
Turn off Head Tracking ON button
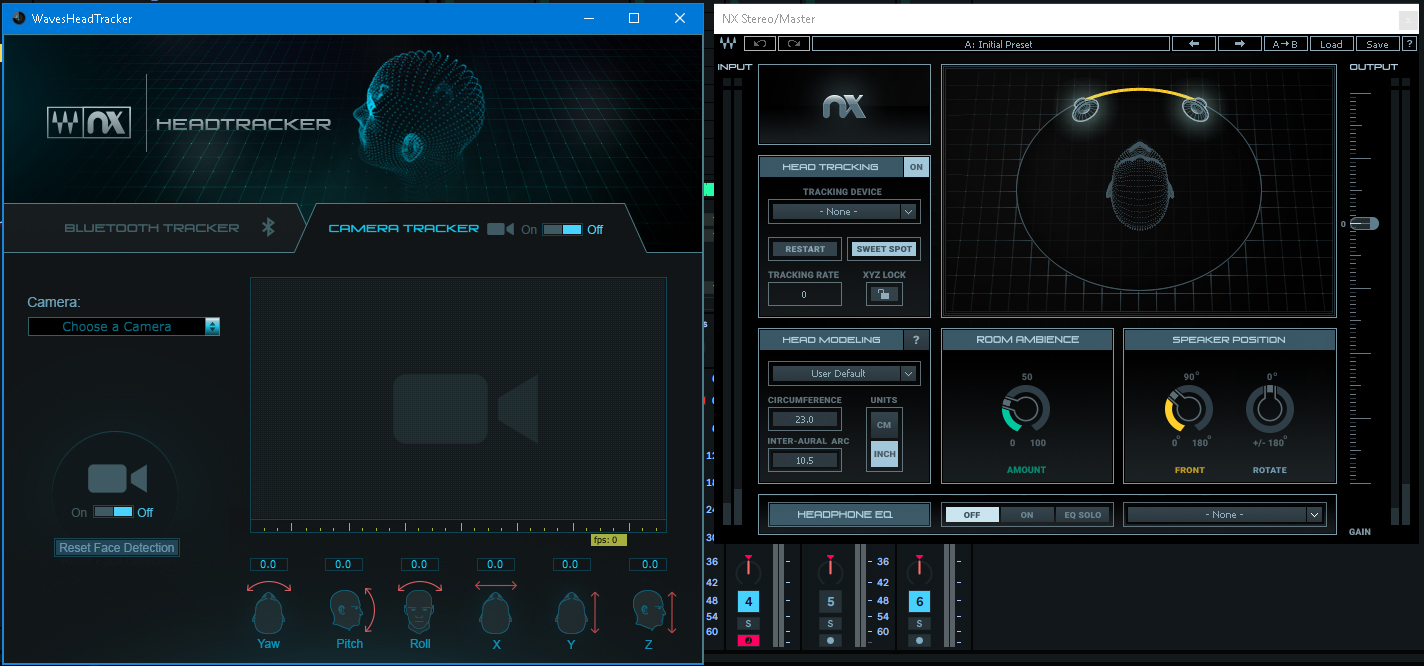pyautogui.click(x=916, y=167)
